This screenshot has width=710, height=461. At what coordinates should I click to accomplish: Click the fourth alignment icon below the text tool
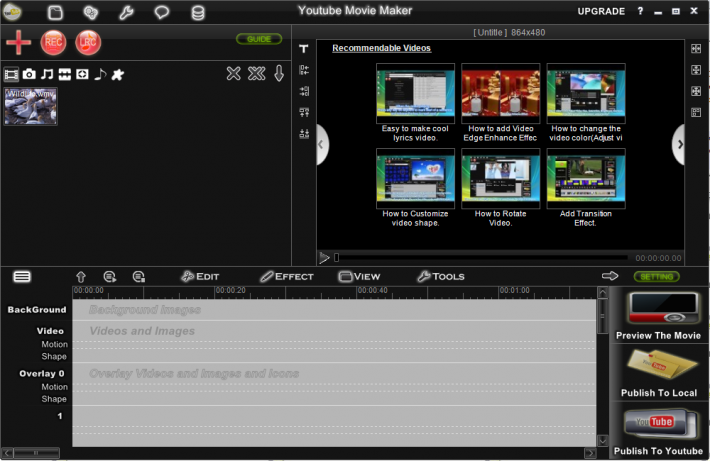(x=304, y=112)
